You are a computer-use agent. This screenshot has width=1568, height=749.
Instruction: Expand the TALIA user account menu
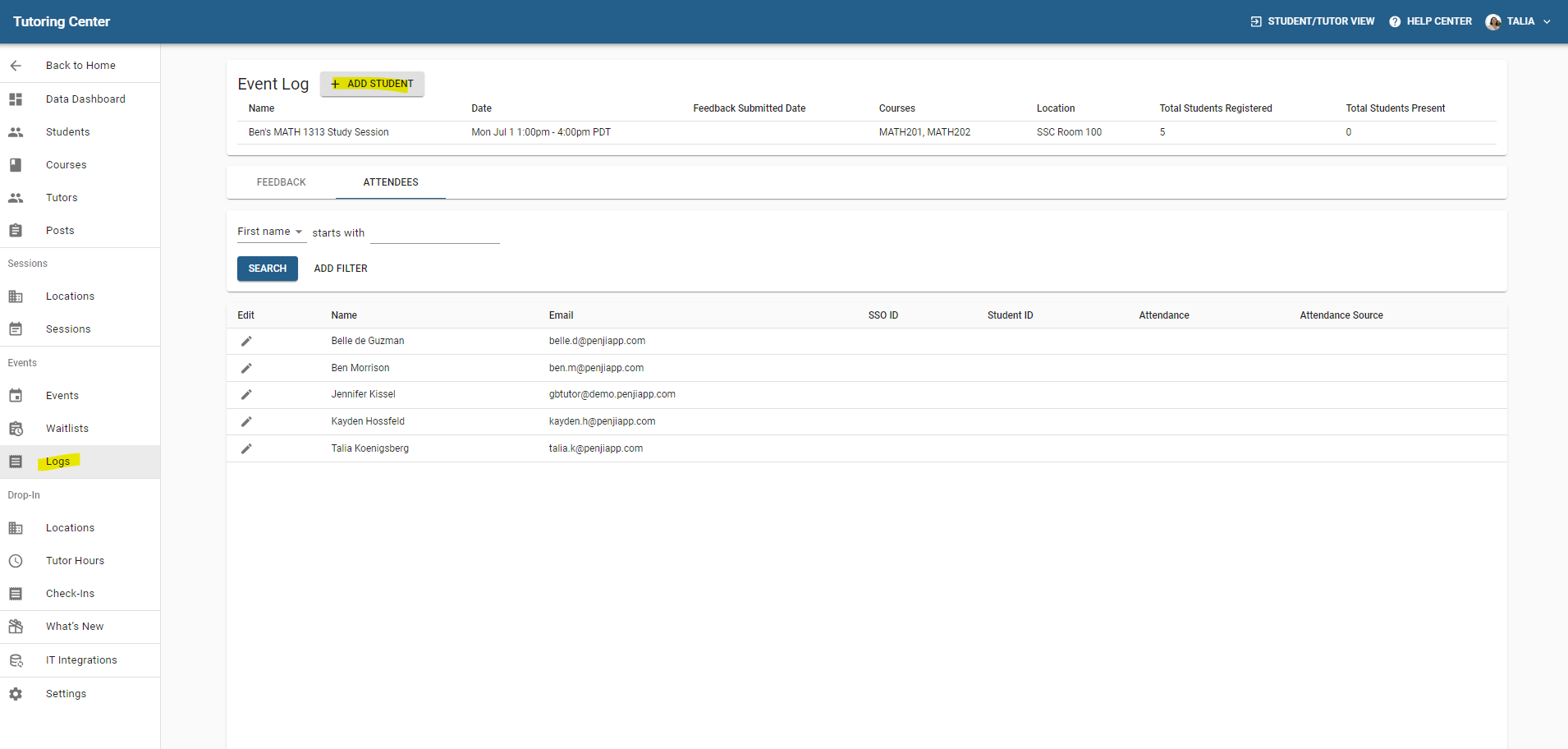(x=1518, y=21)
